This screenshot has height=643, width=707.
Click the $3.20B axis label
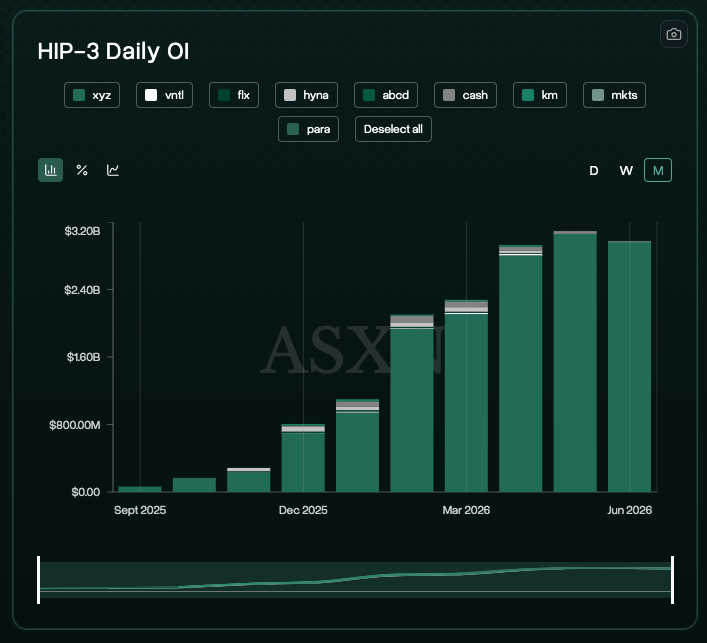point(82,231)
